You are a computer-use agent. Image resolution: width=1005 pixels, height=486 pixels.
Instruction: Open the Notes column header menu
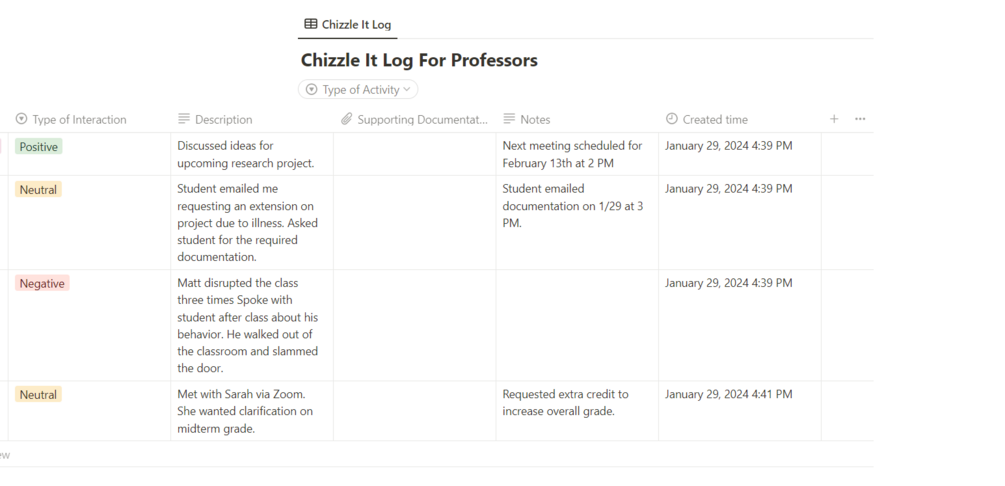(x=535, y=120)
